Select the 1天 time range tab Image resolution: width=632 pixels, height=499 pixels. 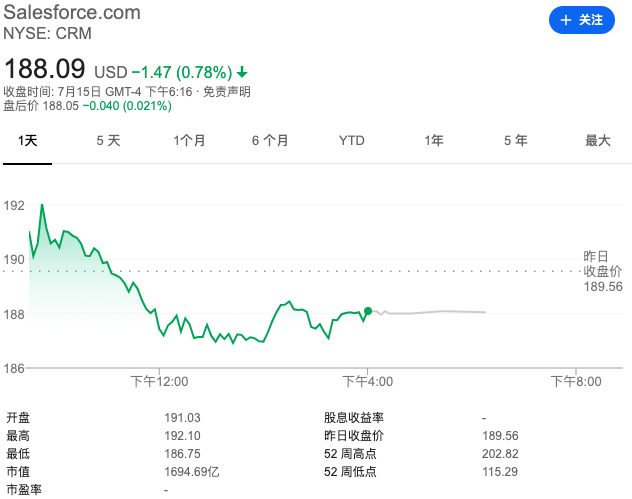click(27, 141)
